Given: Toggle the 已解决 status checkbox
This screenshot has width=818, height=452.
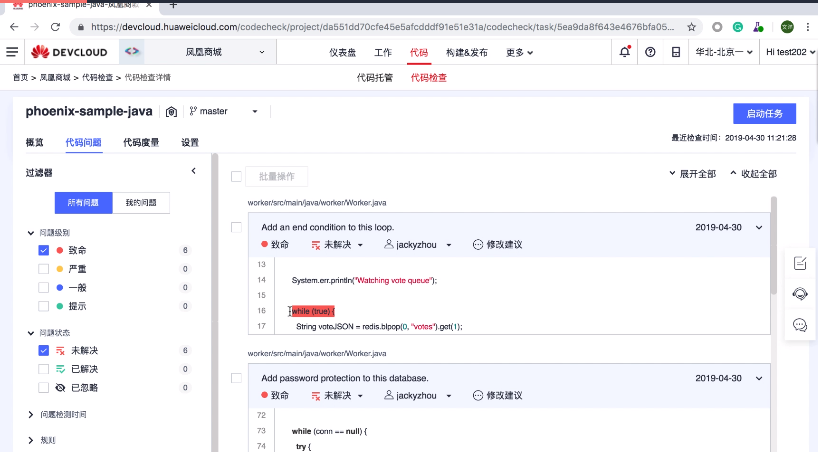Looking at the screenshot, I should click(x=44, y=369).
